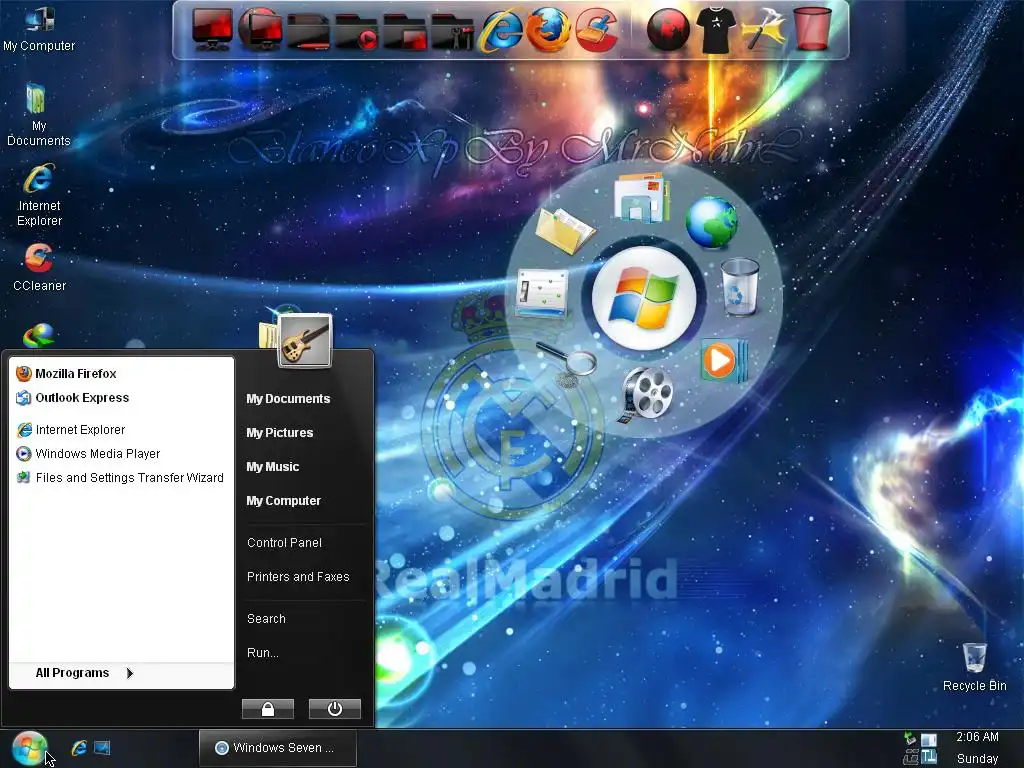Viewport: 1024px width, 768px height.
Task: Open the dark folder with tools in dock
Action: (453, 31)
